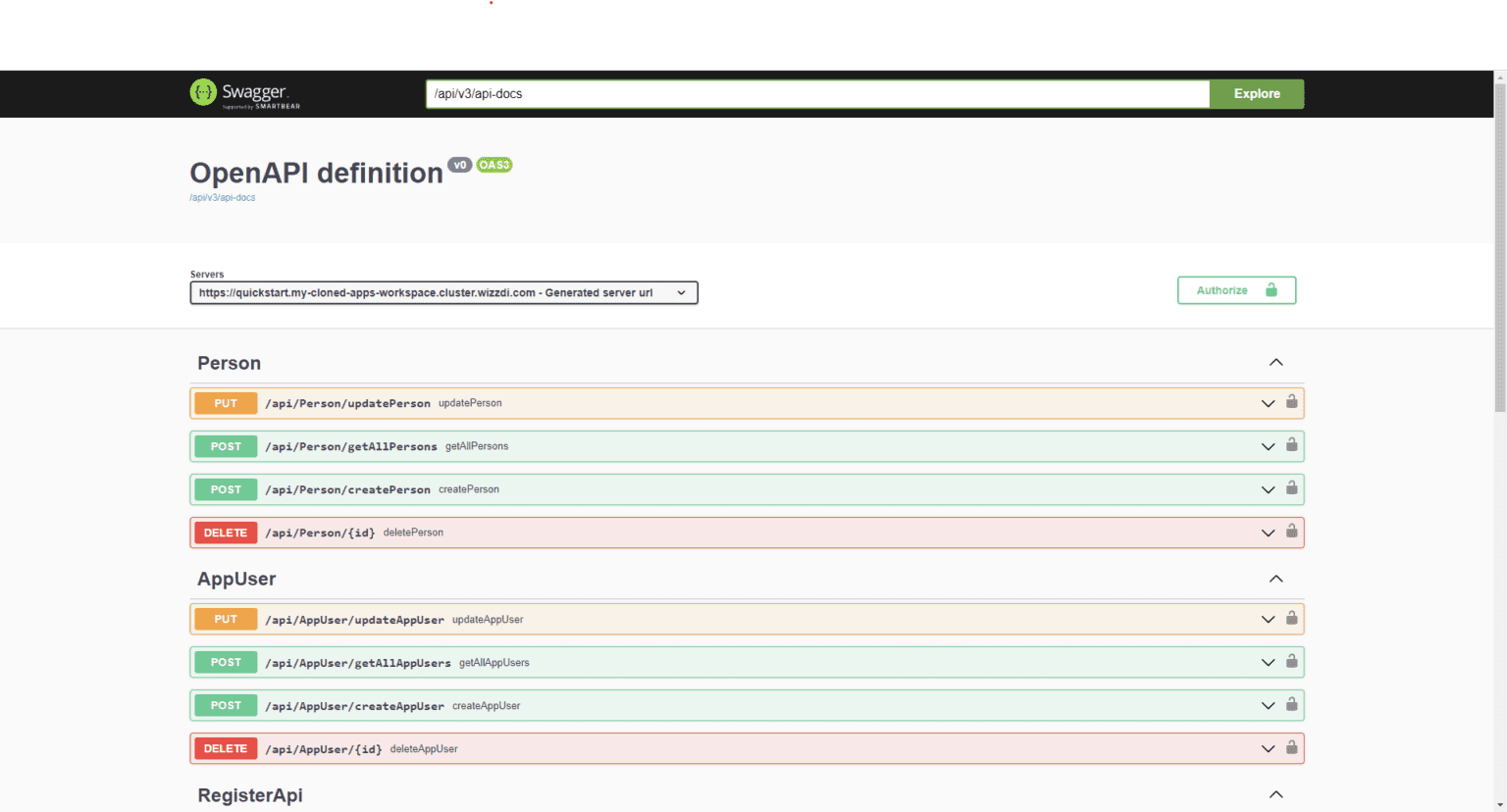This screenshot has height=812, width=1507.
Task: Expand the PUT updatePerson endpoint chevron
Action: coord(1268,403)
